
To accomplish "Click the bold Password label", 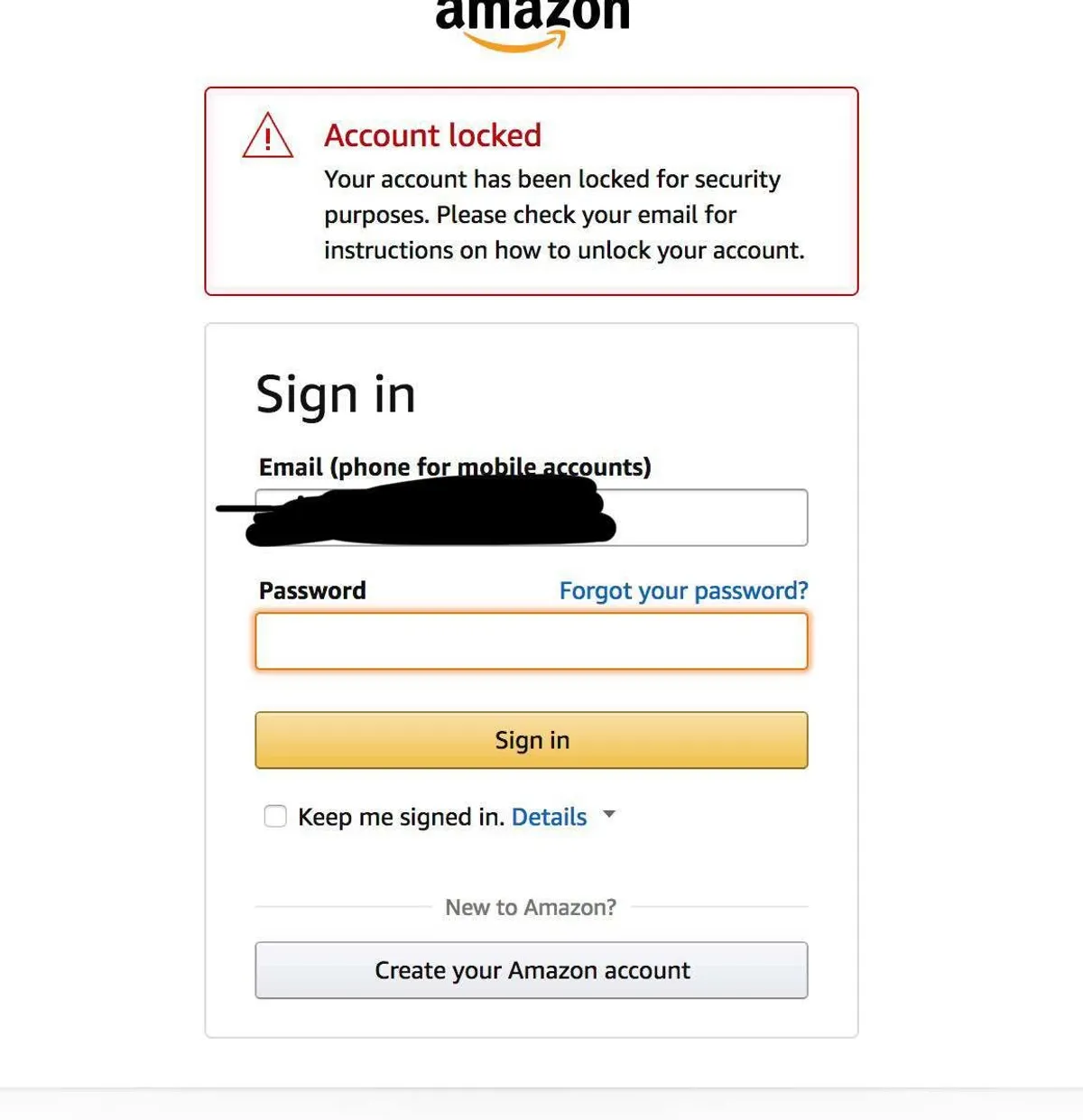I will tap(312, 590).
